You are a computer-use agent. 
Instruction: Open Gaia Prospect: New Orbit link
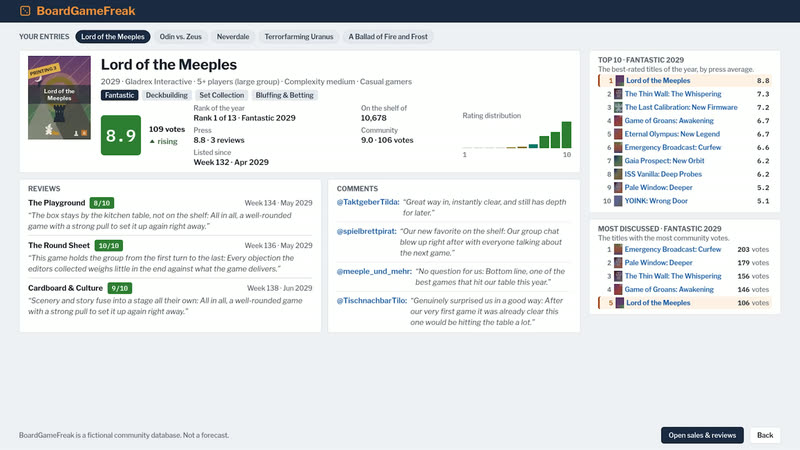(x=664, y=161)
